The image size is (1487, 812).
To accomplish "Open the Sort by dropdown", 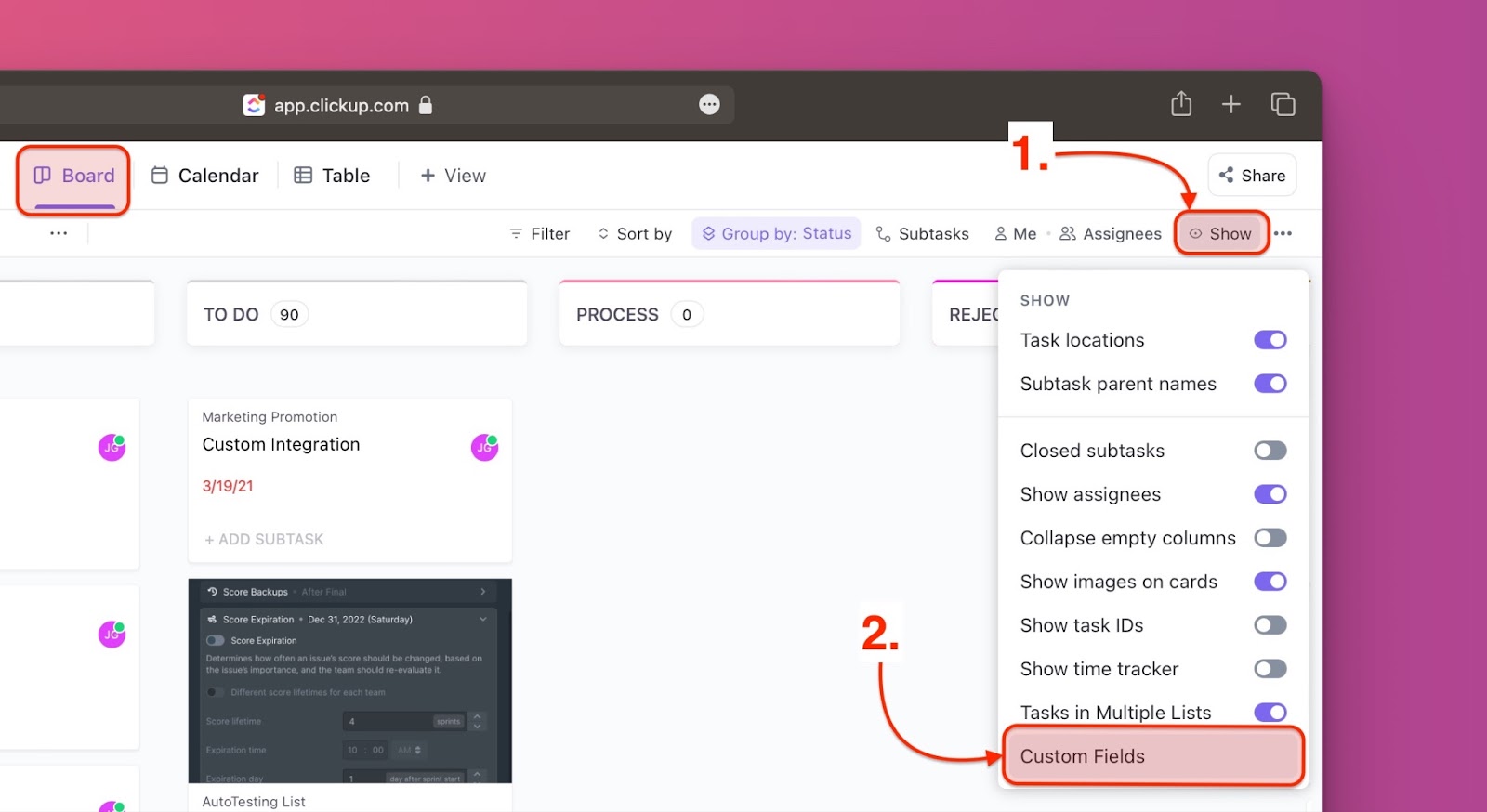I will 635,234.
